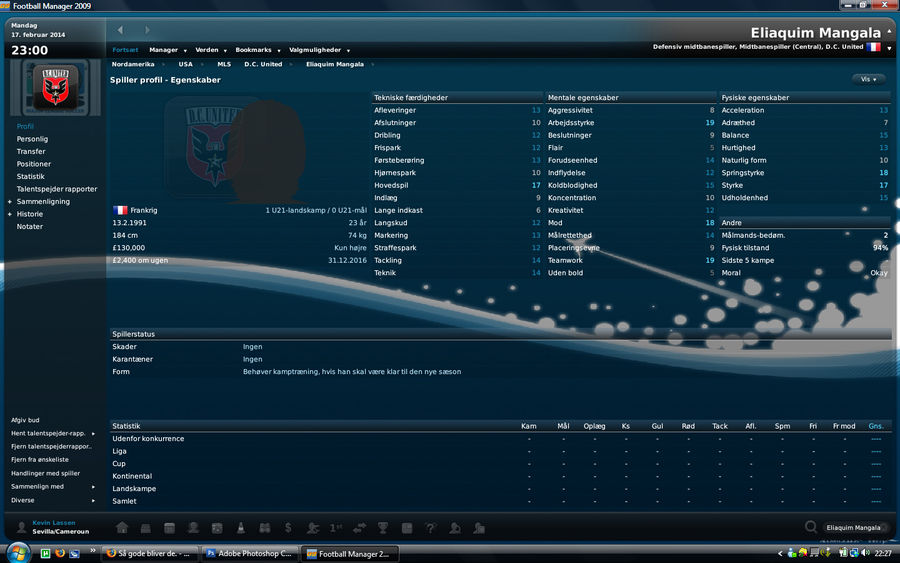Follow the MLS breadcrumb link
This screenshot has height=563, width=900.
224,64
